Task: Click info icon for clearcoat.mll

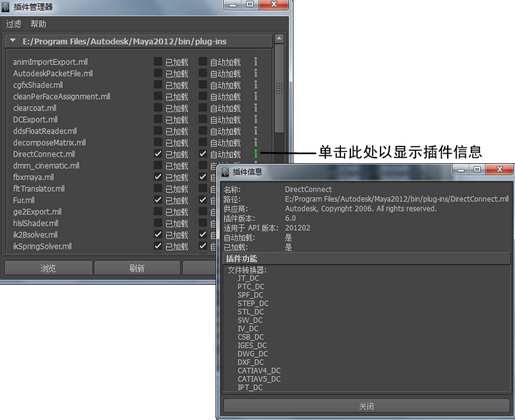Action: tap(256, 108)
